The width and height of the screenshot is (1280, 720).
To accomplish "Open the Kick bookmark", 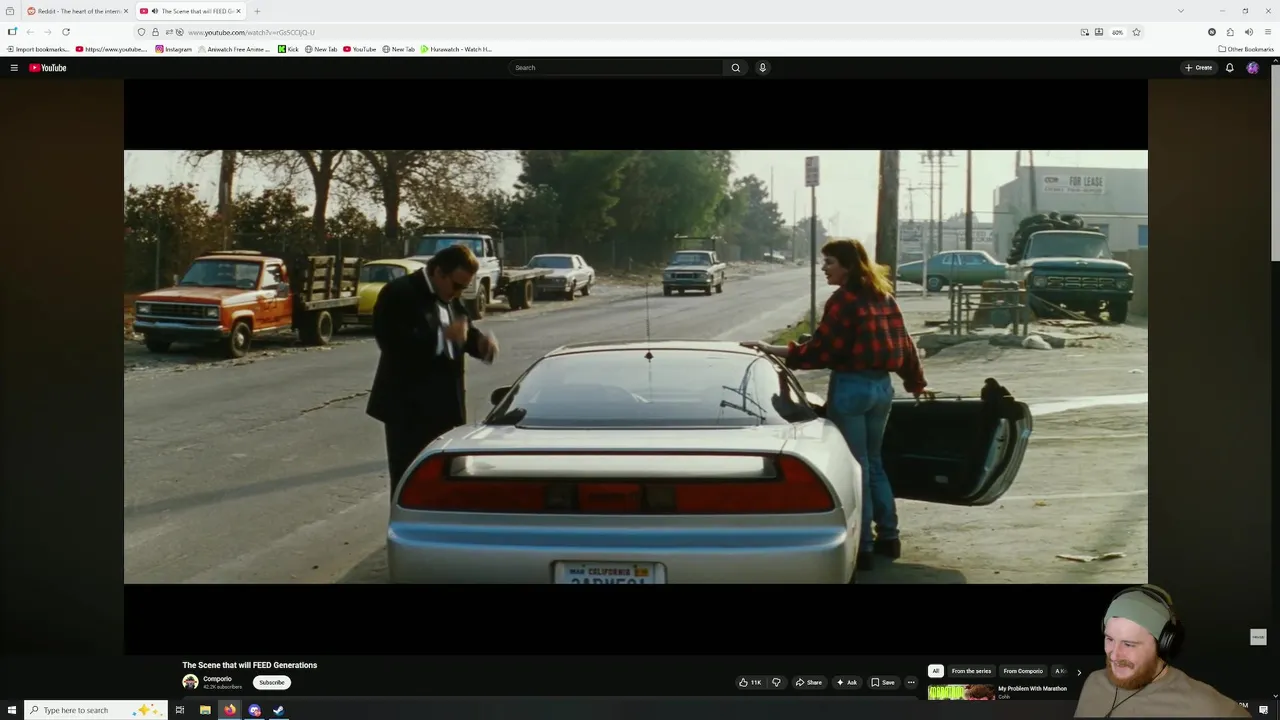I will point(288,49).
